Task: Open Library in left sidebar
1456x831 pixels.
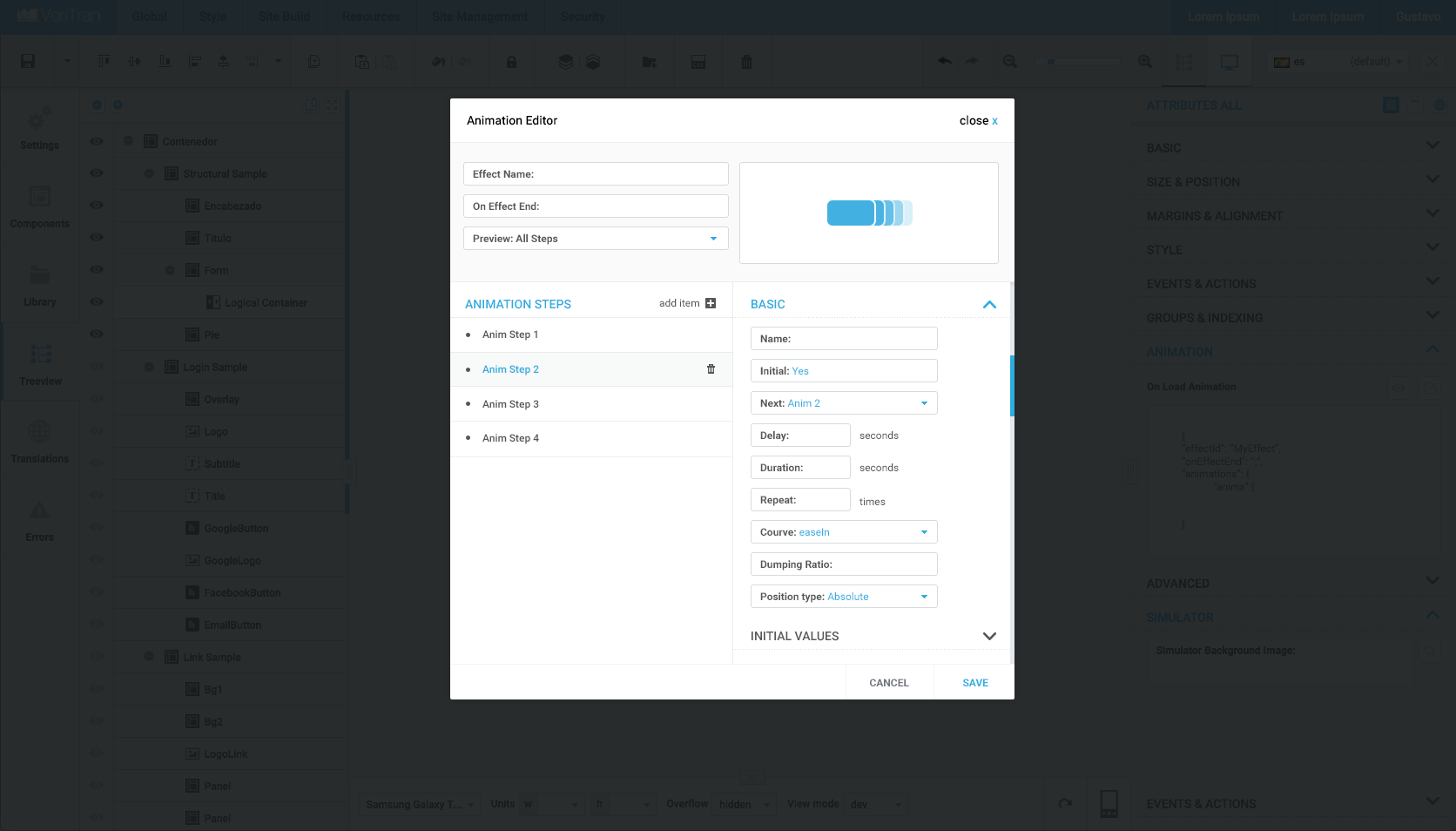Action: [x=40, y=285]
